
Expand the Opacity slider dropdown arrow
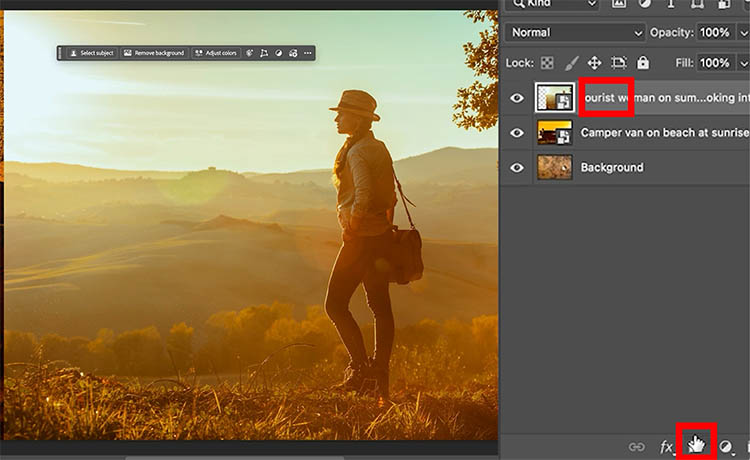point(742,33)
